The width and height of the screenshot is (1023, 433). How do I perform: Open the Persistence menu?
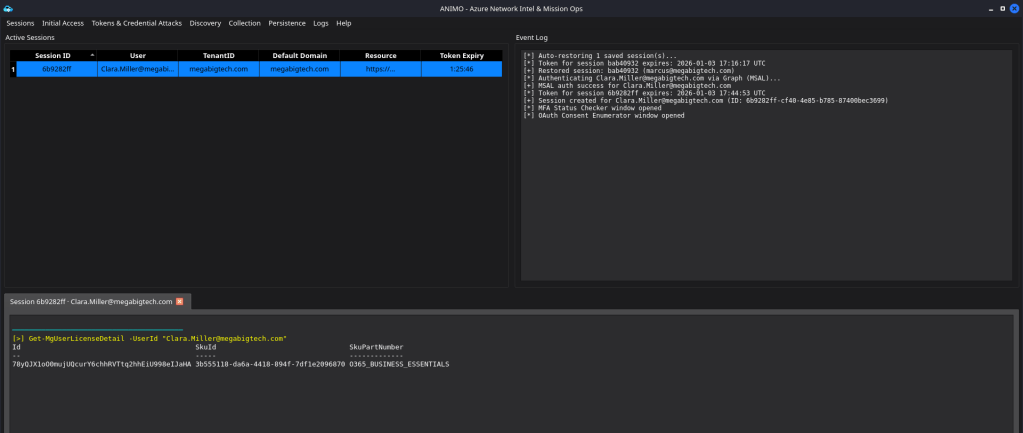[x=287, y=23]
